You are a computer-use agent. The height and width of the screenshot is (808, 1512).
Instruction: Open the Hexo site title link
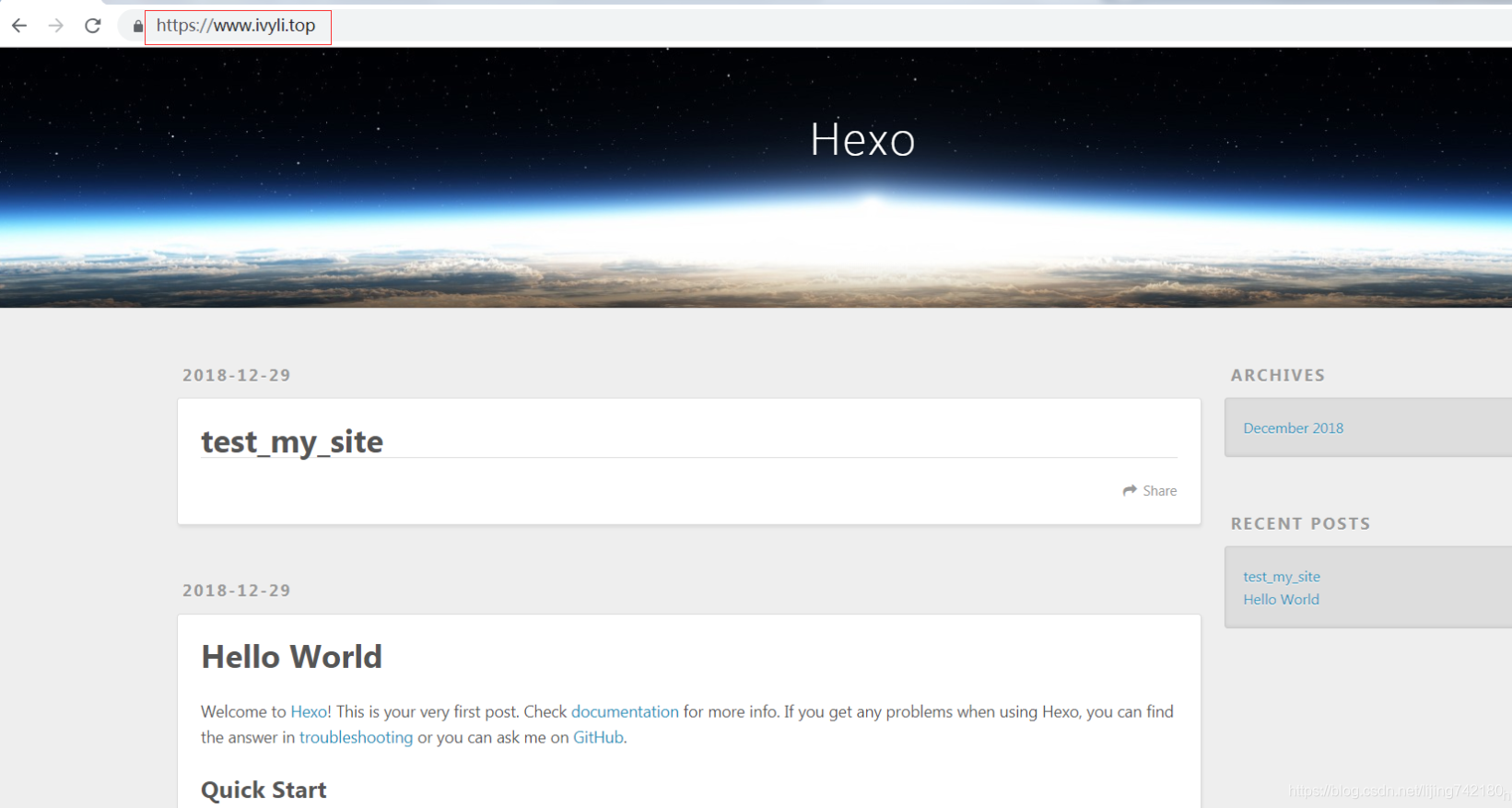(862, 140)
